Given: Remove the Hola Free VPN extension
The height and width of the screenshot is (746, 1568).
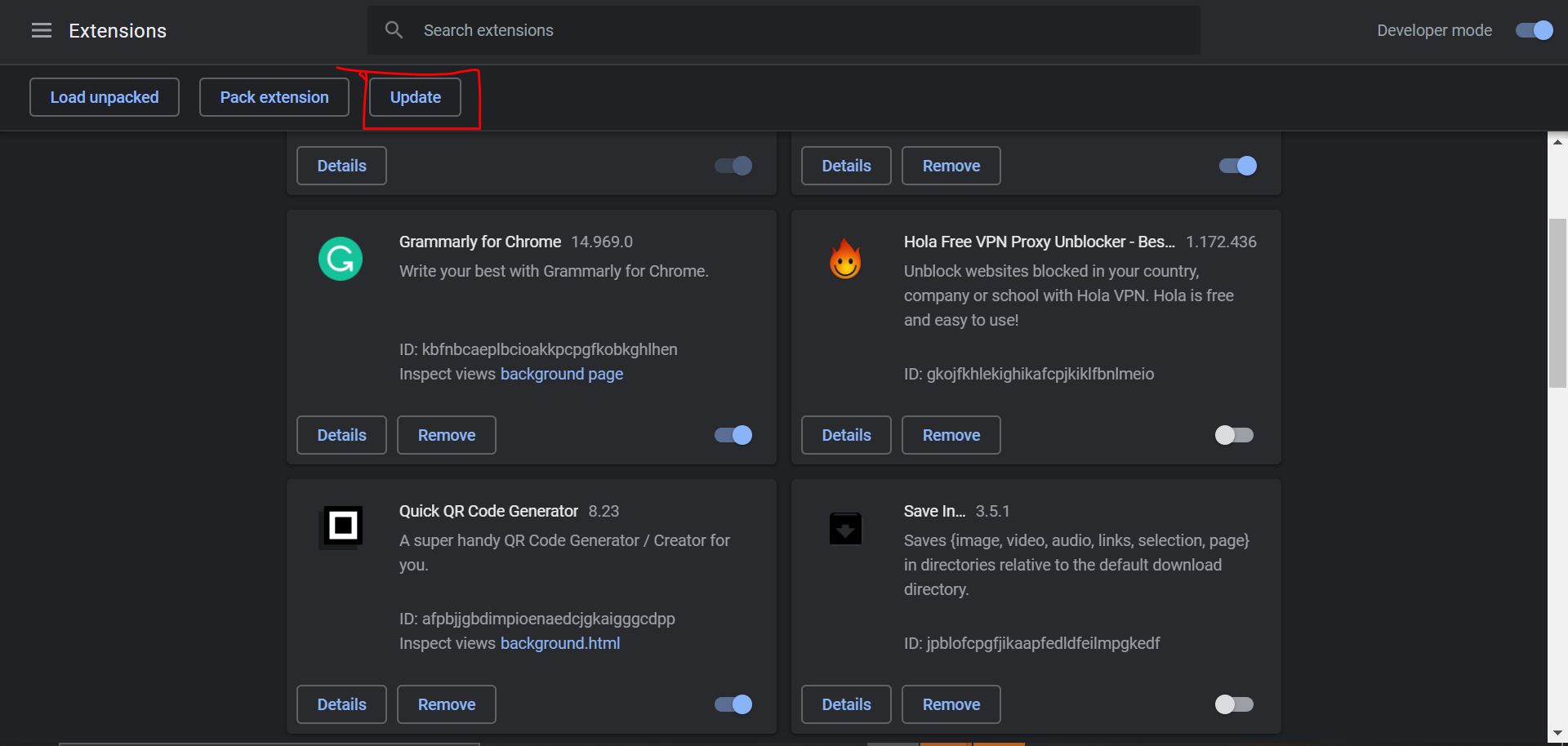Looking at the screenshot, I should pos(951,435).
